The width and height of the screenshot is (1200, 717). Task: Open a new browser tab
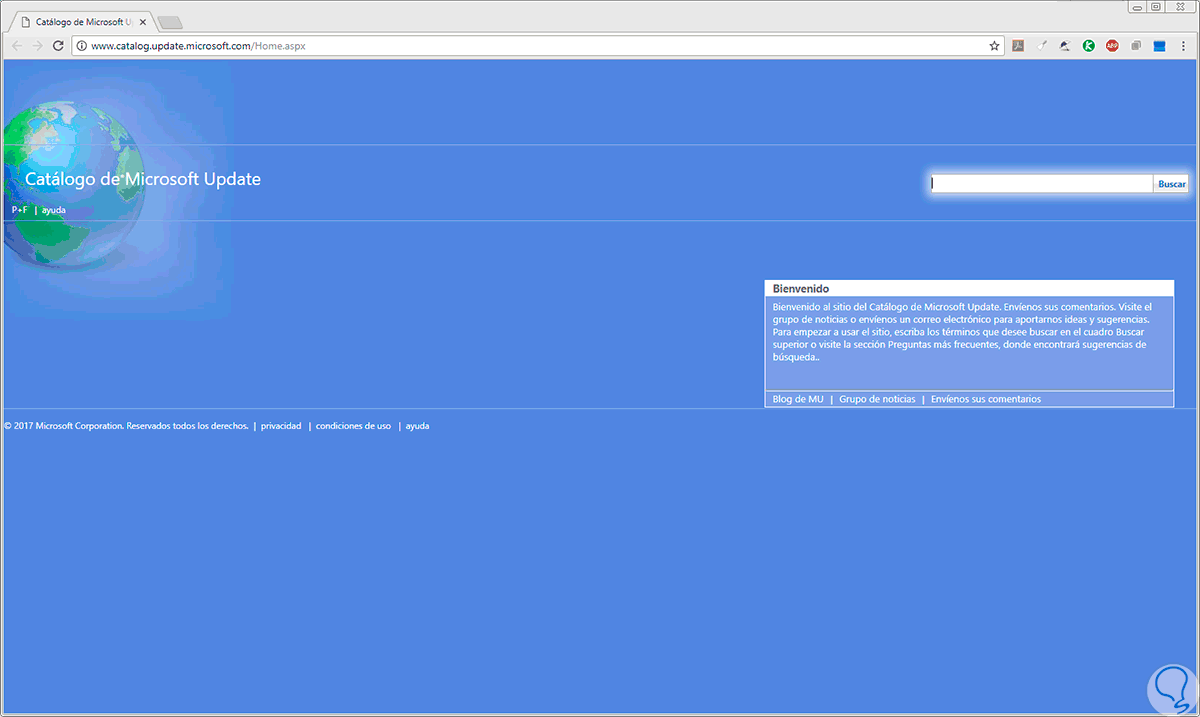tap(170, 22)
